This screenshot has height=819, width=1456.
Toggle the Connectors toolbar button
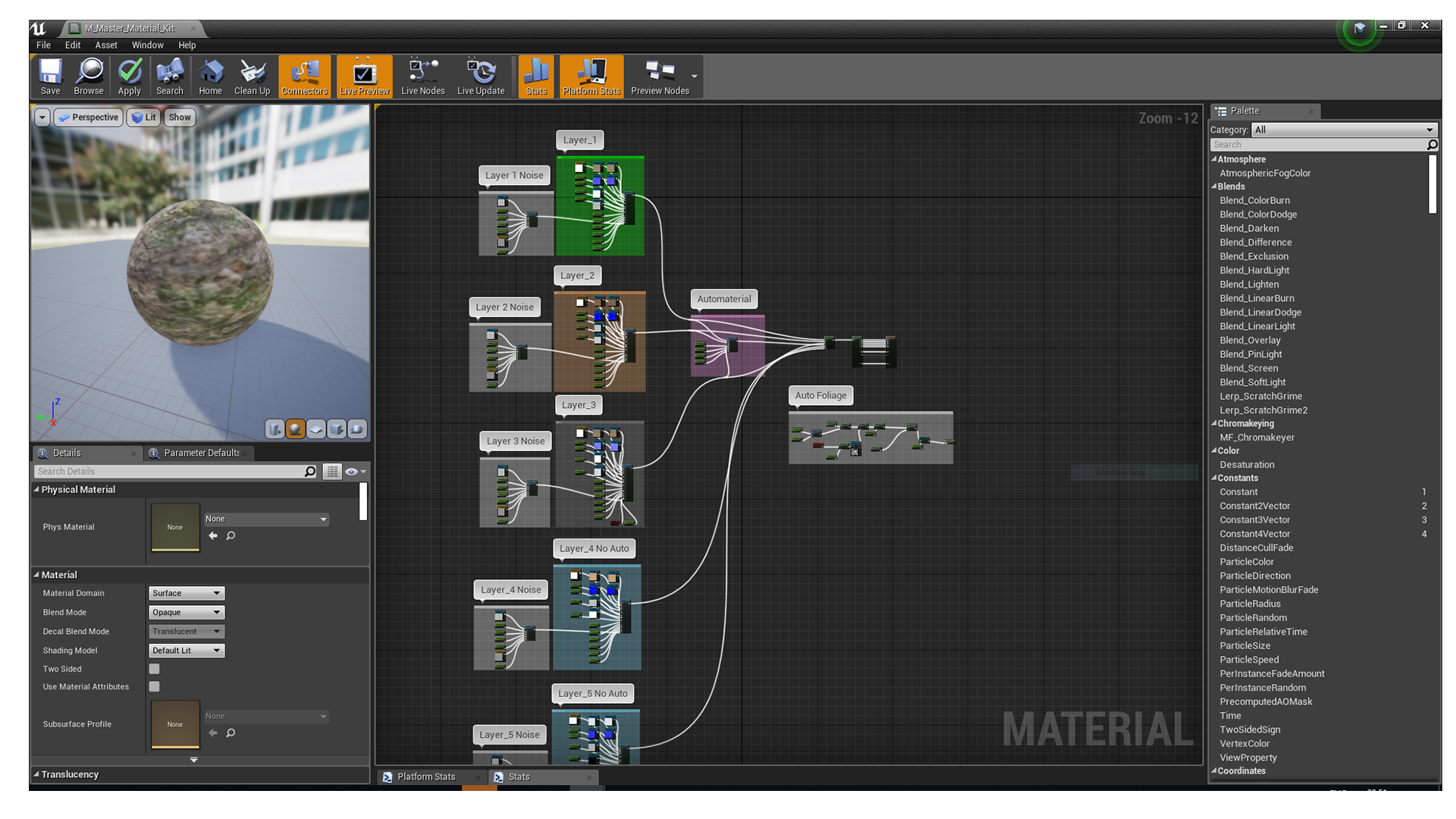(304, 77)
